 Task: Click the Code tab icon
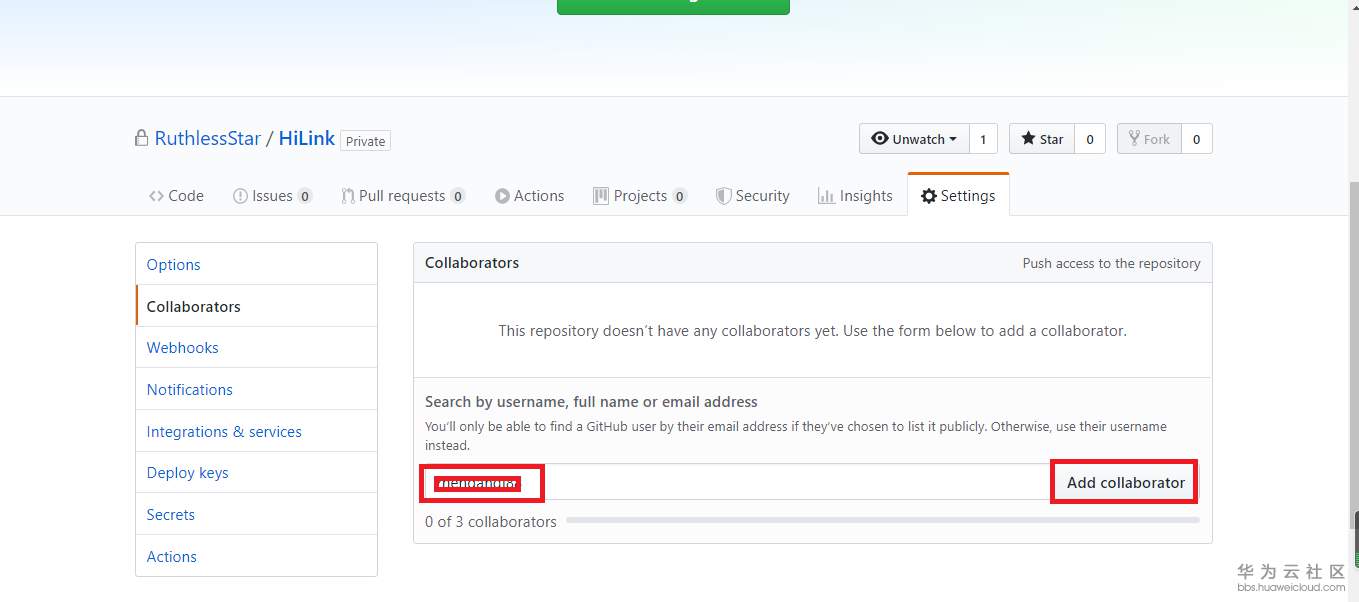[156, 196]
